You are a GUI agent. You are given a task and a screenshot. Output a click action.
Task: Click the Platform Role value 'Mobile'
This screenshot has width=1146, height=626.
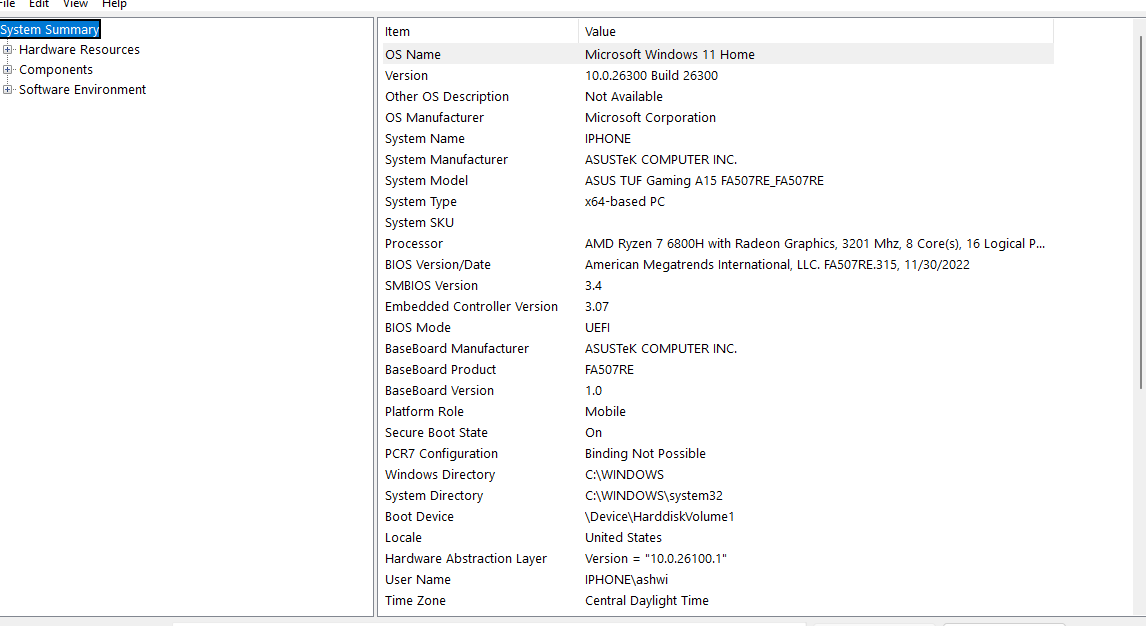pyautogui.click(x=605, y=412)
